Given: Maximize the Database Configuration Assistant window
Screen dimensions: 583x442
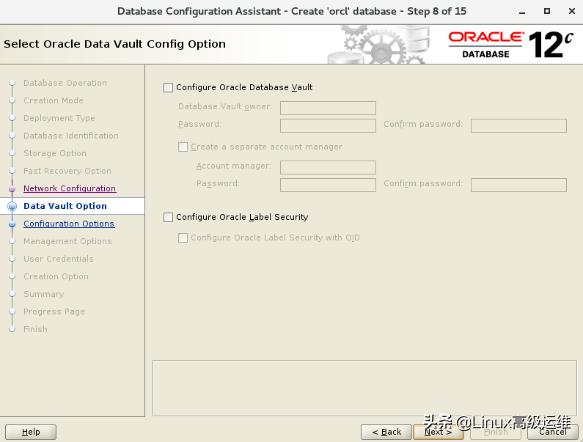Looking at the screenshot, I should tap(547, 11).
